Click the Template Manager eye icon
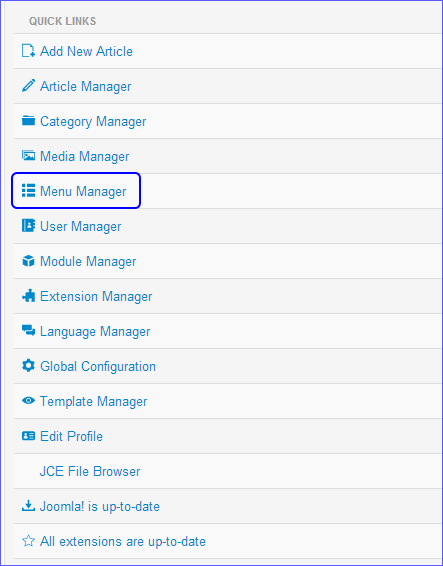Image resolution: width=443 pixels, height=566 pixels. pos(28,400)
